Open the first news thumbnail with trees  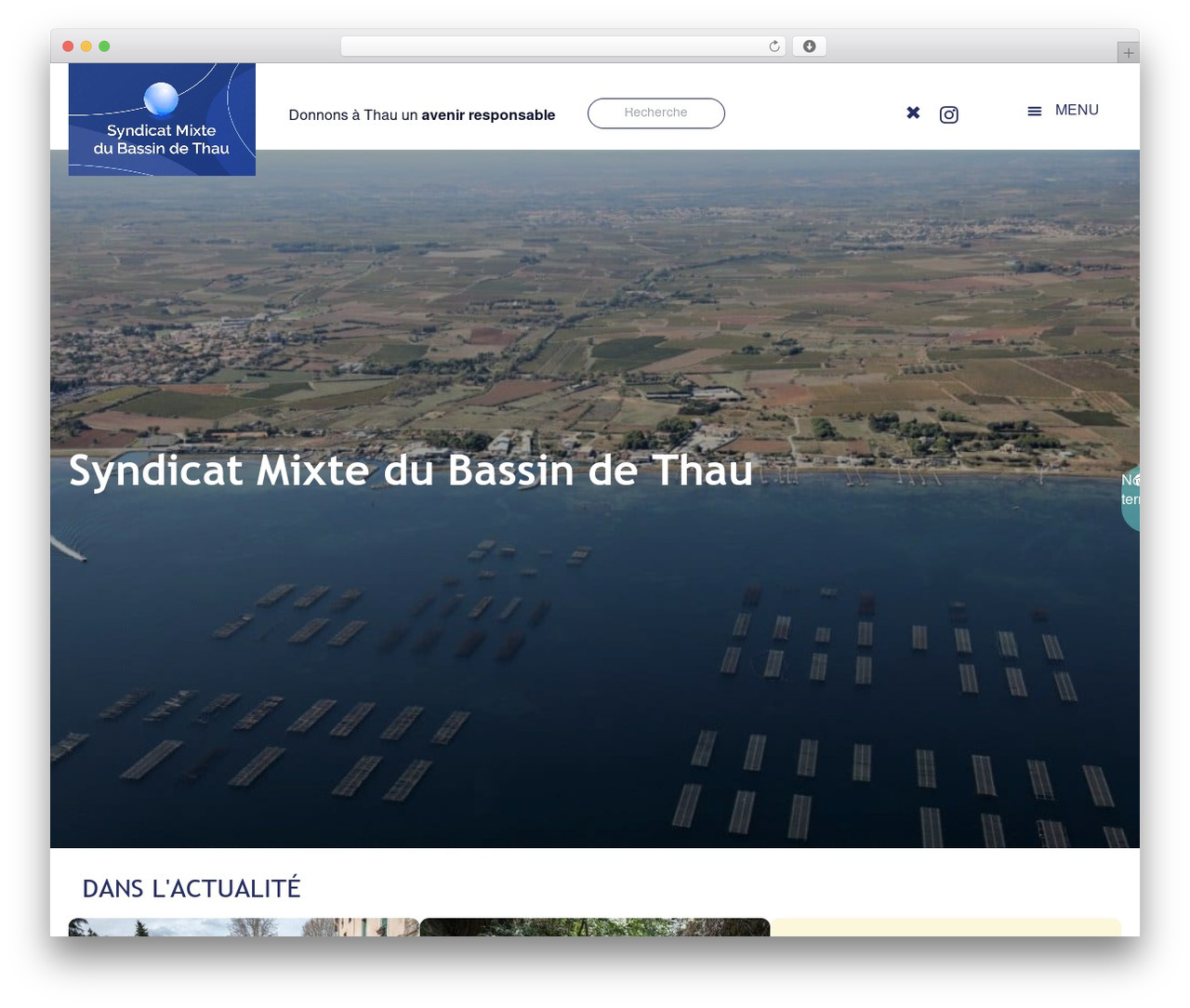(244, 927)
